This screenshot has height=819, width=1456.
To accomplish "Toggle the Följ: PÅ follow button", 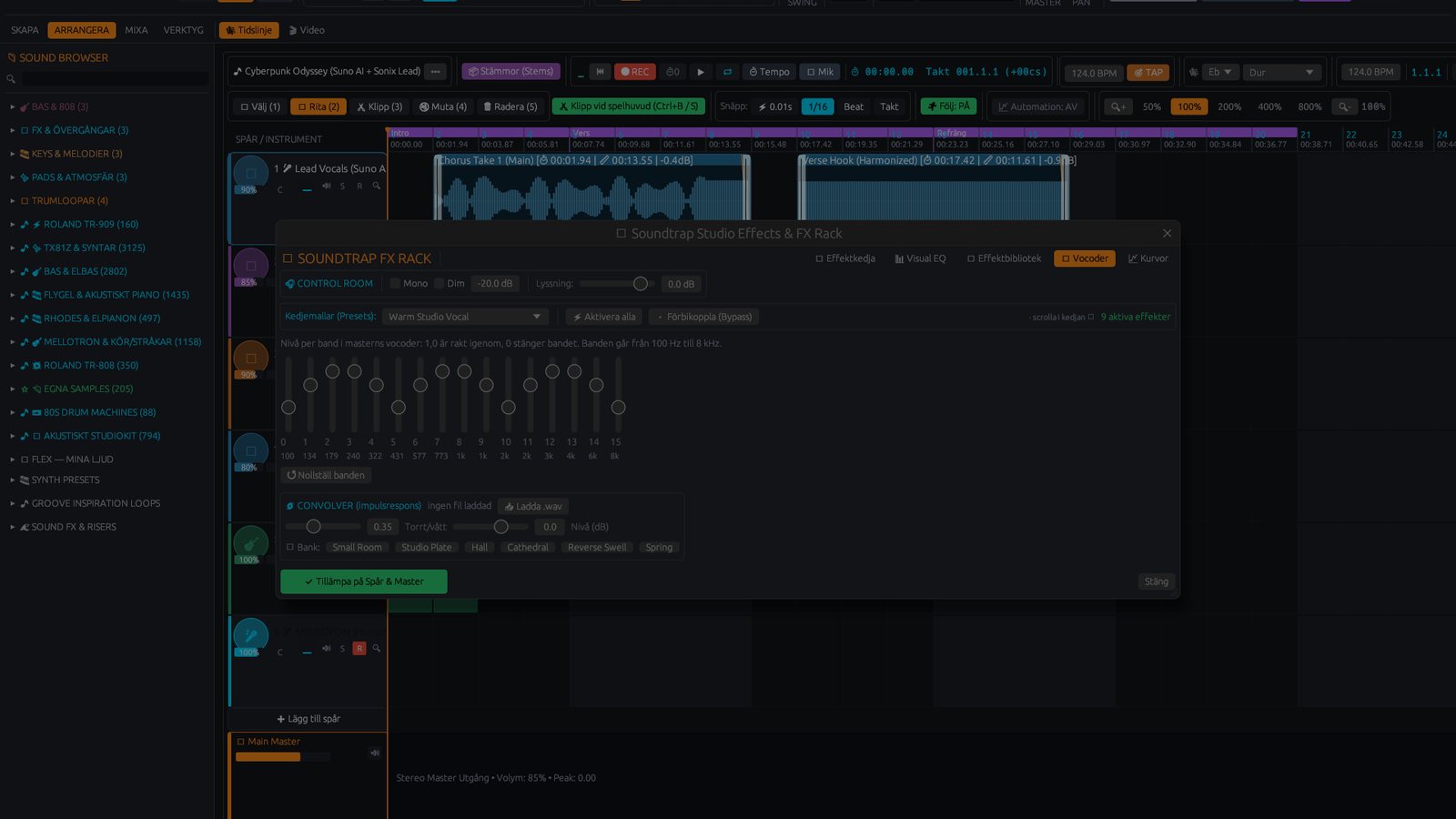I will (948, 106).
